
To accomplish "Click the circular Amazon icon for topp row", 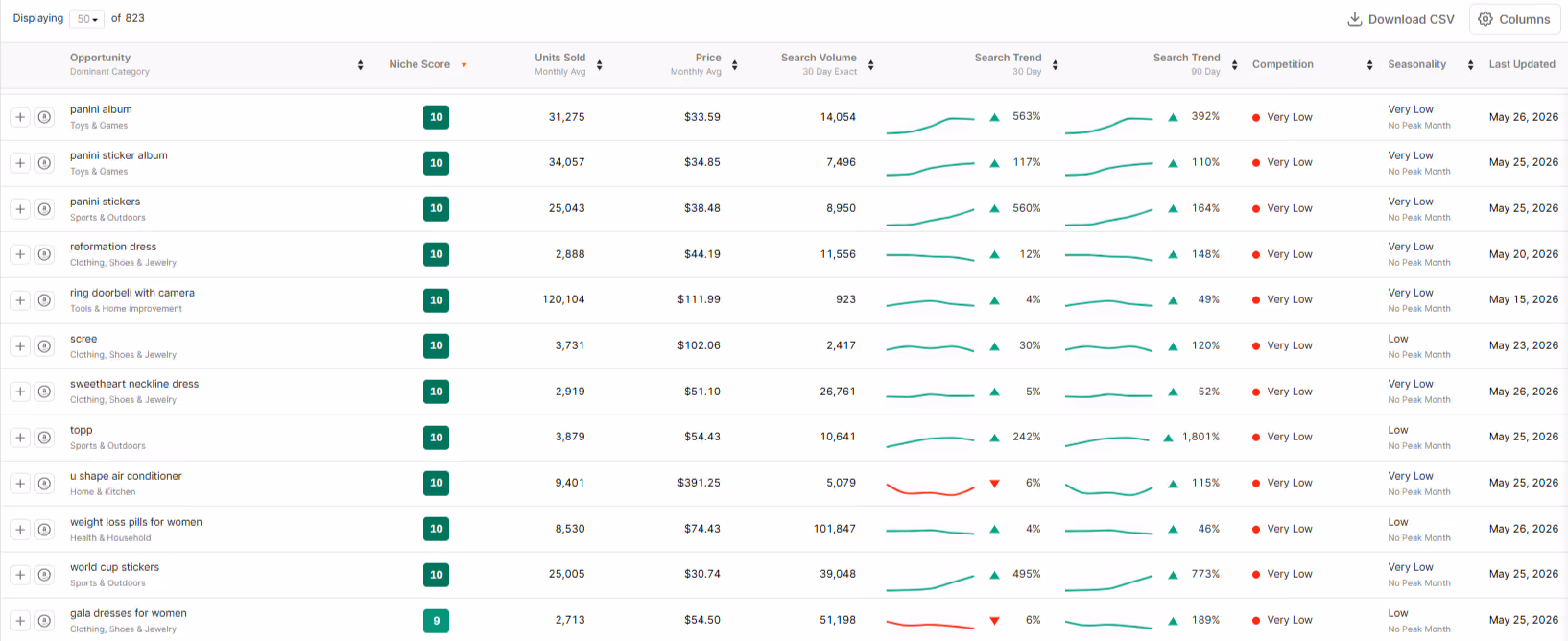I will [x=44, y=438].
